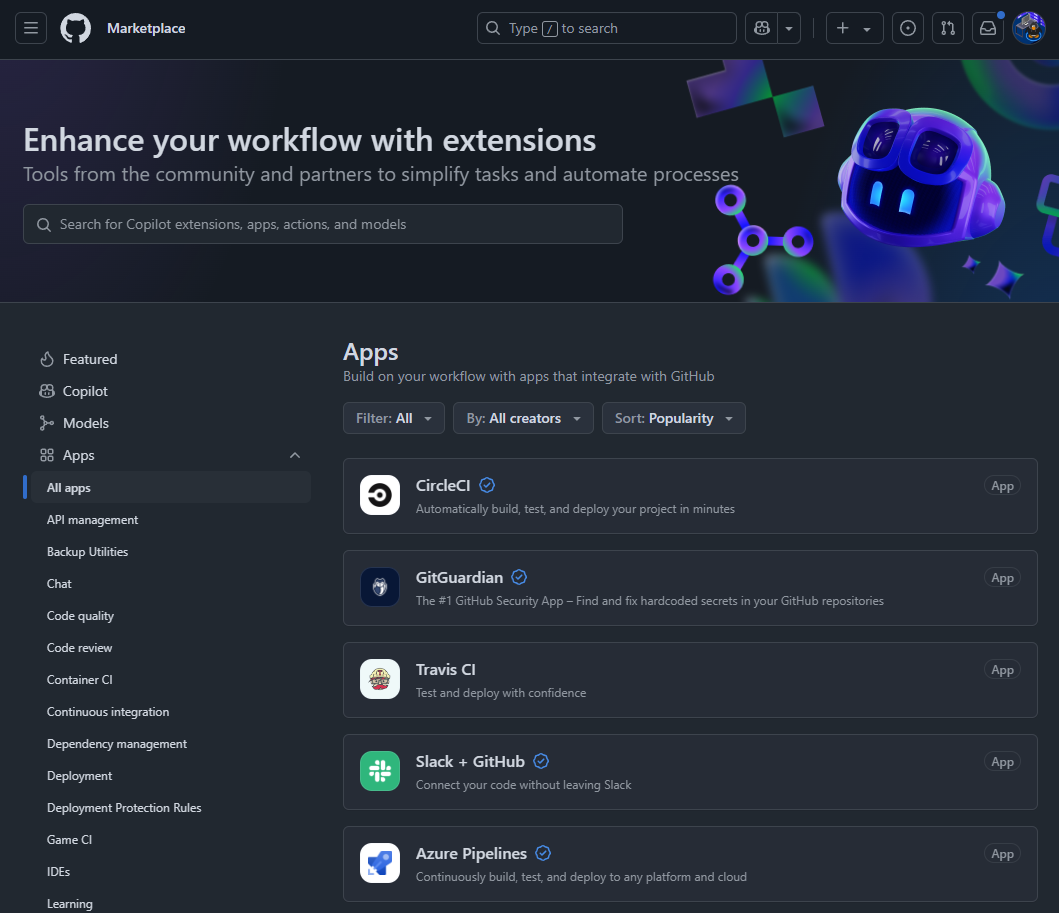Open the Travis CI app title link
The width and height of the screenshot is (1059, 913).
click(446, 669)
